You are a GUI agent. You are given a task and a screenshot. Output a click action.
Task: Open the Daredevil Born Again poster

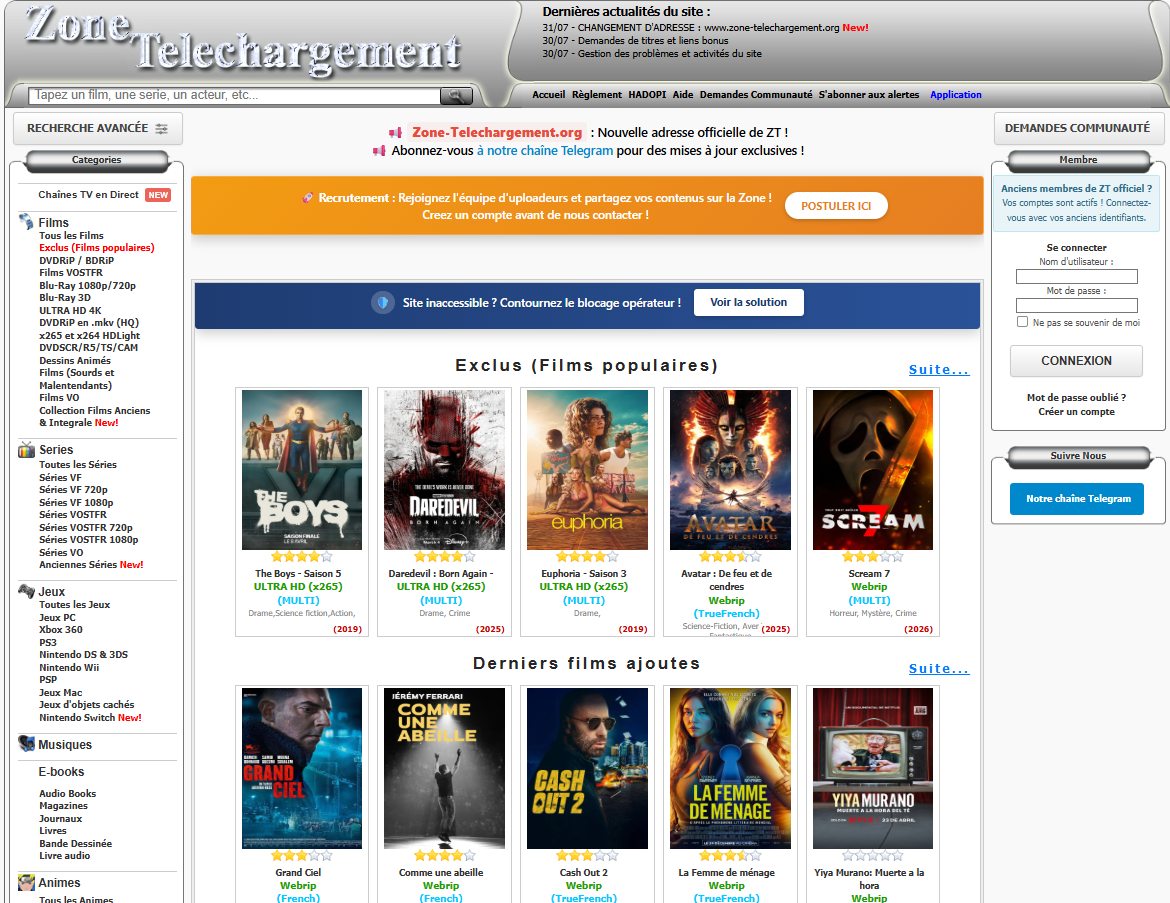click(x=444, y=470)
